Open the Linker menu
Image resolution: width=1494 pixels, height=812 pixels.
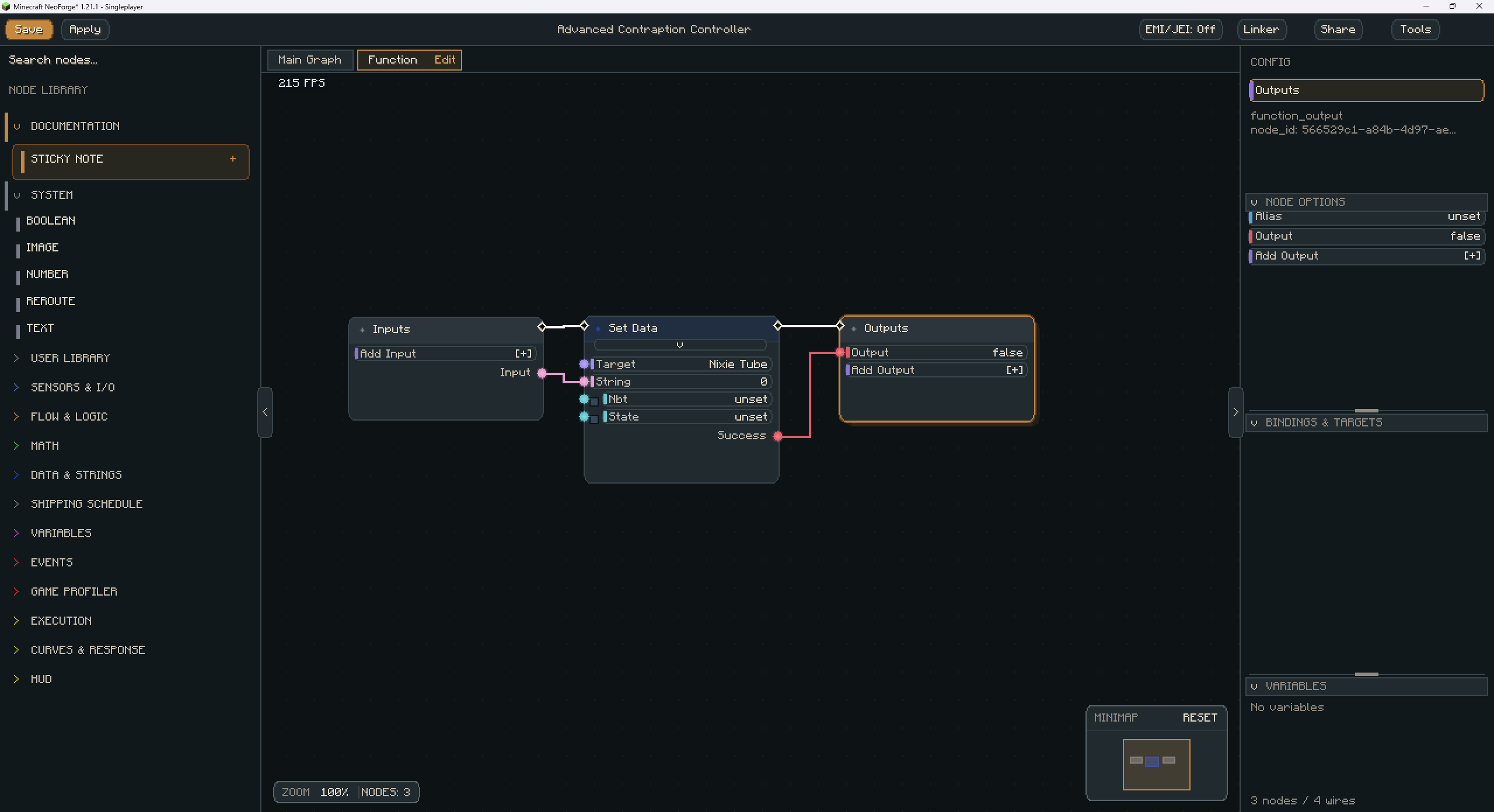pos(1261,29)
